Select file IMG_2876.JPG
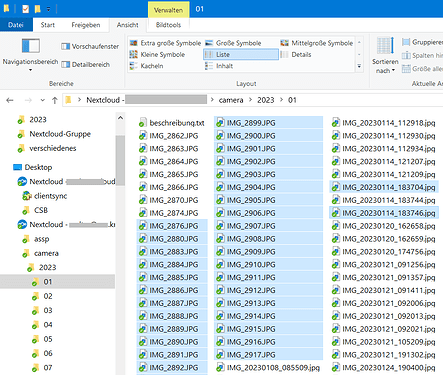443x375 pixels. pyautogui.click(x=172, y=226)
